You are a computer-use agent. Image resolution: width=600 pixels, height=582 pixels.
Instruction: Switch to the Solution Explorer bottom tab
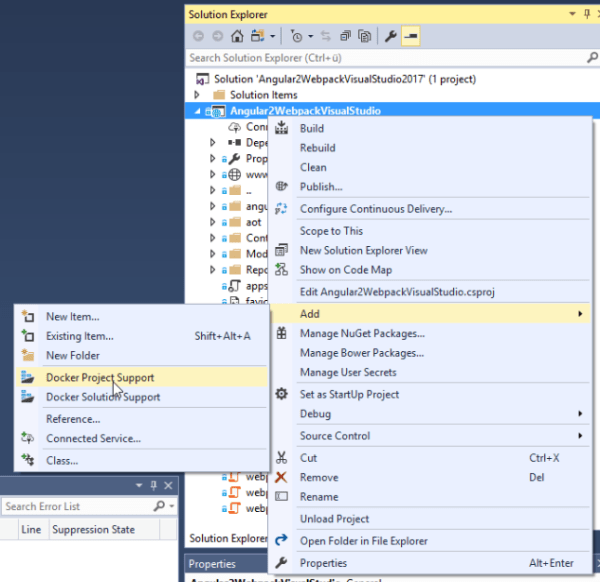(228, 538)
